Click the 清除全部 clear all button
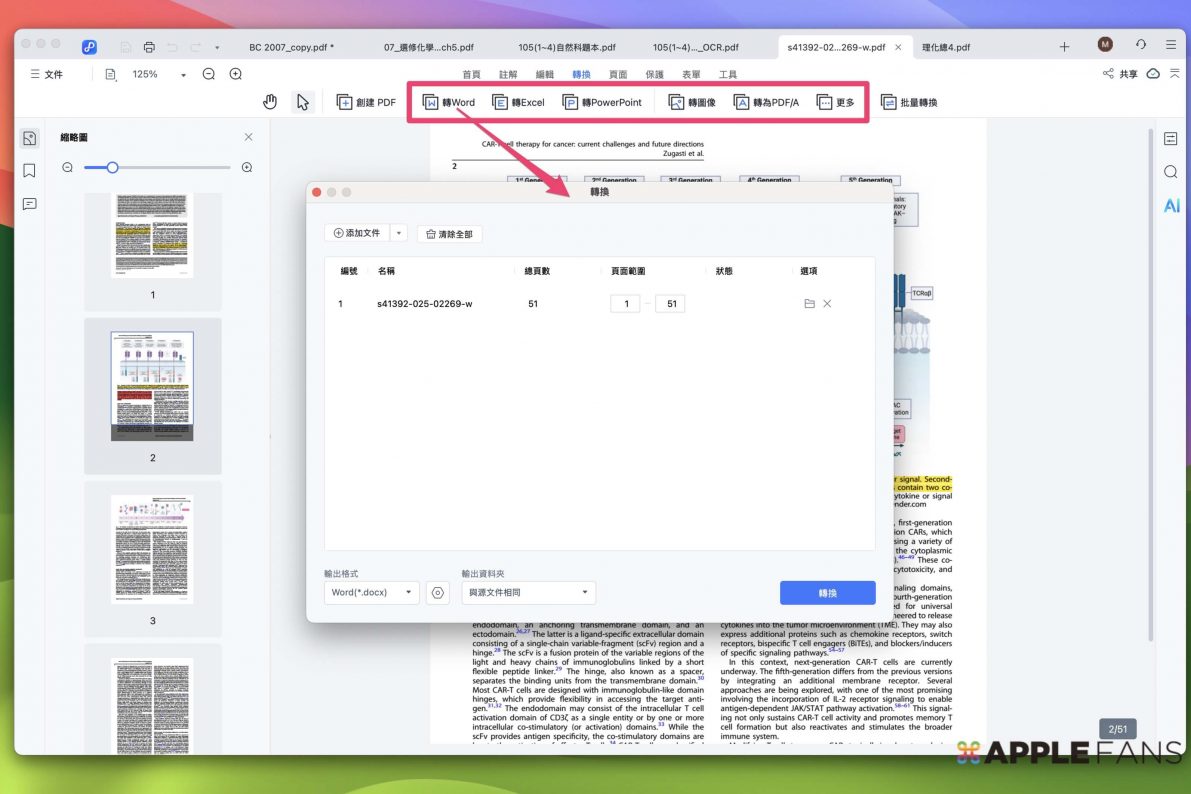The height and width of the screenshot is (794, 1191). [449, 234]
